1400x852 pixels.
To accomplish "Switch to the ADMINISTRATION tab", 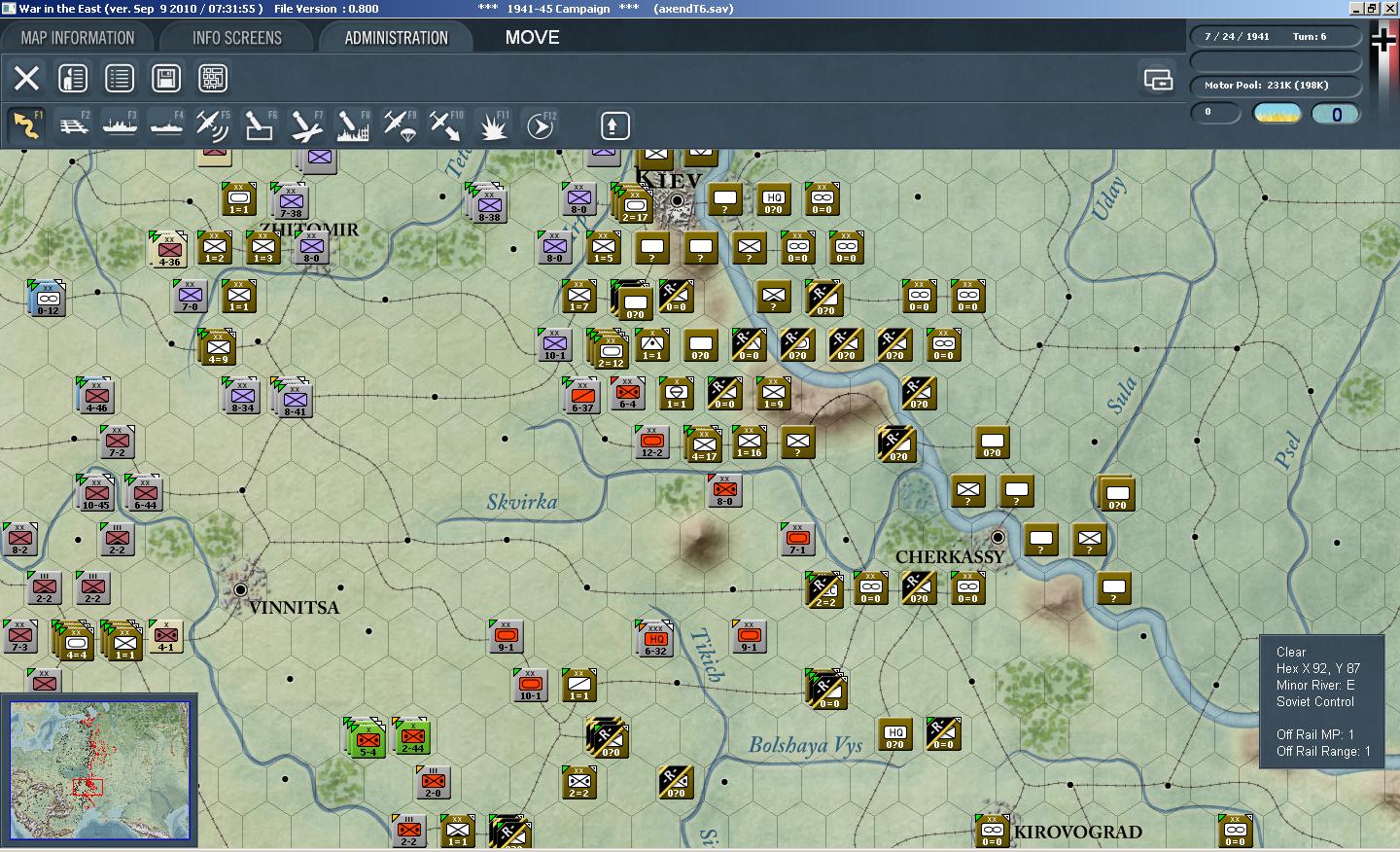I will [396, 38].
